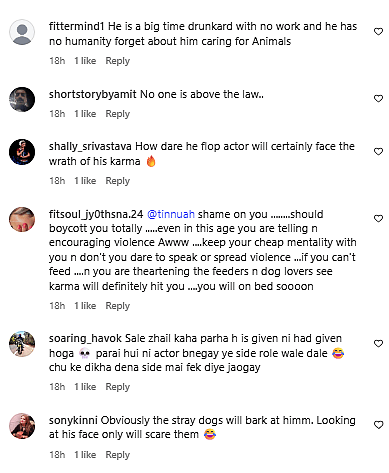Open the fitsoul_jy0thsna.24 username
Image resolution: width=389 pixels, height=473 pixels.
tap(96, 214)
